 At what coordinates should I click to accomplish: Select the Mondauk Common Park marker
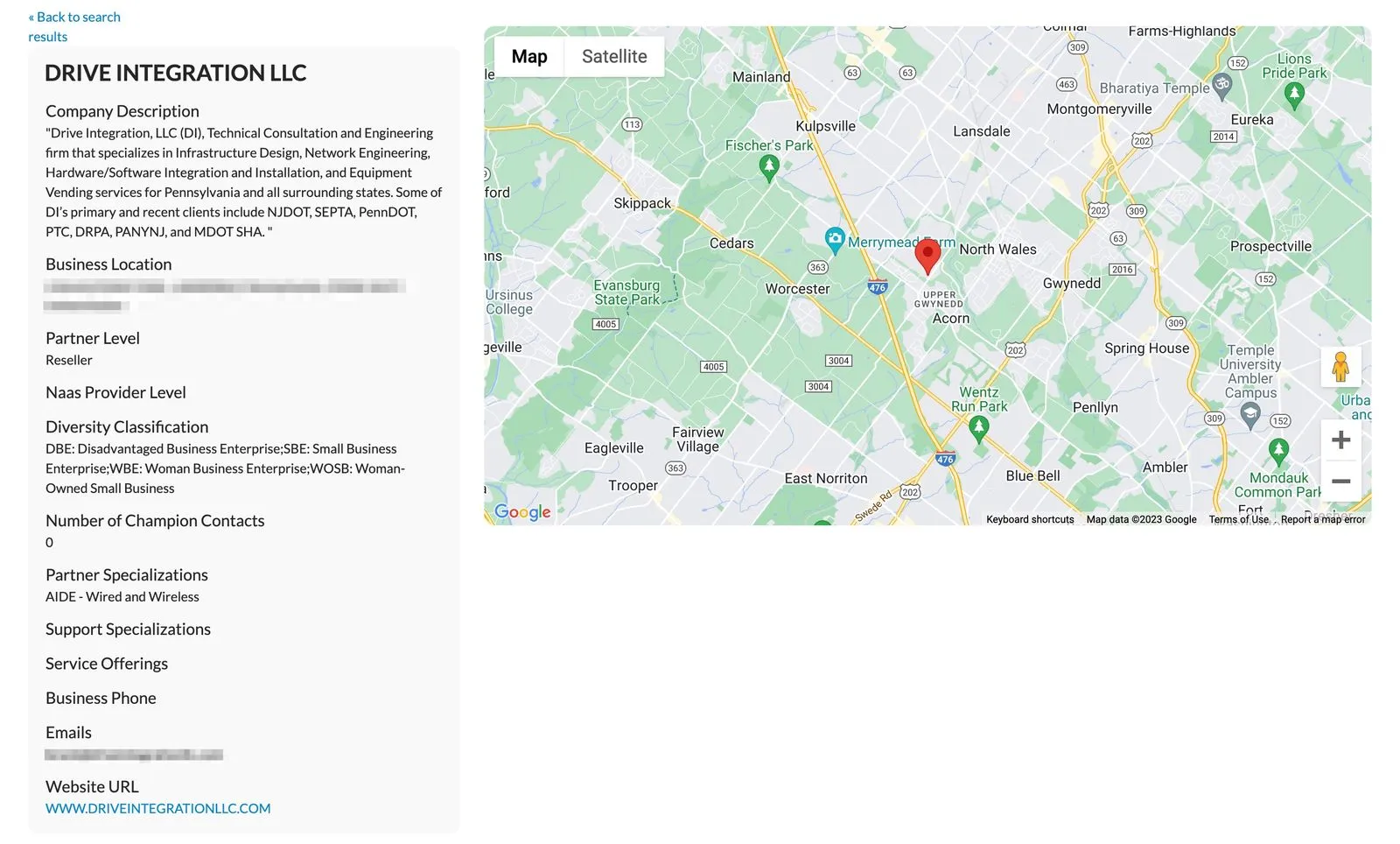pyautogui.click(x=1278, y=451)
